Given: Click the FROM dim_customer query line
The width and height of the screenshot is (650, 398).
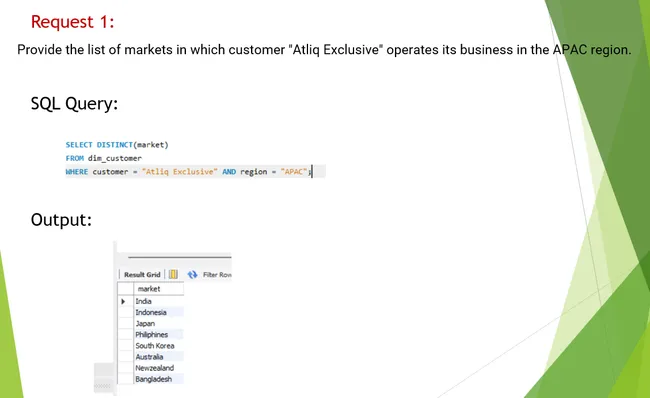Looking at the screenshot, I should click(104, 158).
